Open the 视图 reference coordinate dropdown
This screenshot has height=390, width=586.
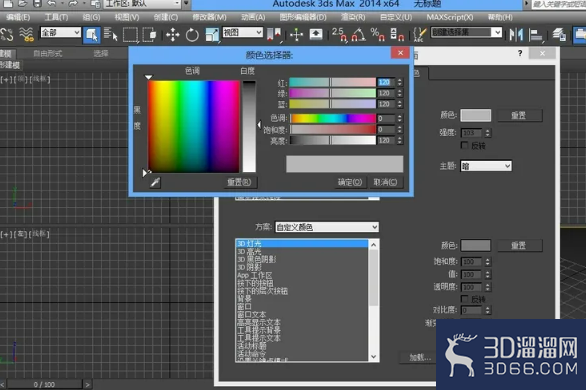[x=243, y=32]
